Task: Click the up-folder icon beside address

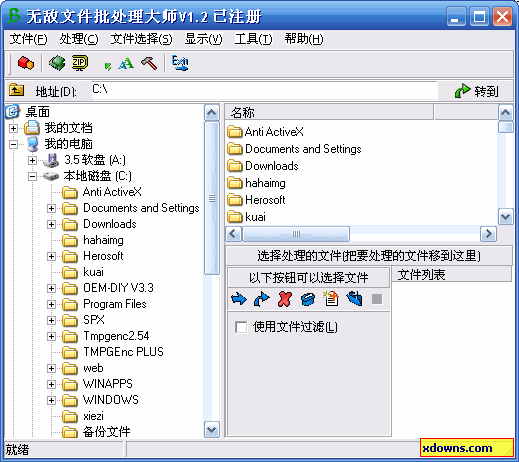Action: tap(16, 90)
